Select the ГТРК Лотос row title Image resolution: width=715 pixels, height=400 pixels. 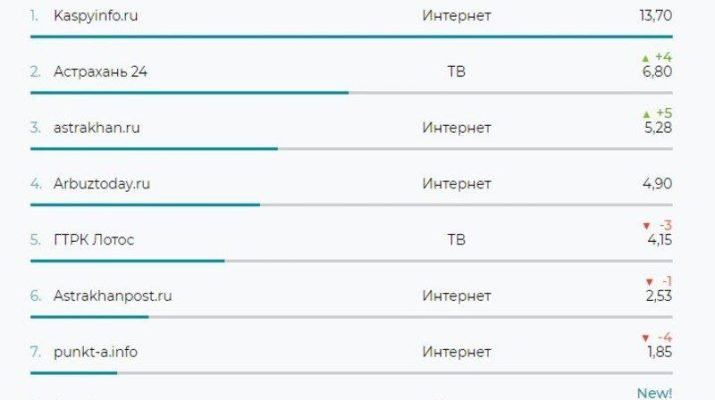pyautogui.click(x=94, y=240)
